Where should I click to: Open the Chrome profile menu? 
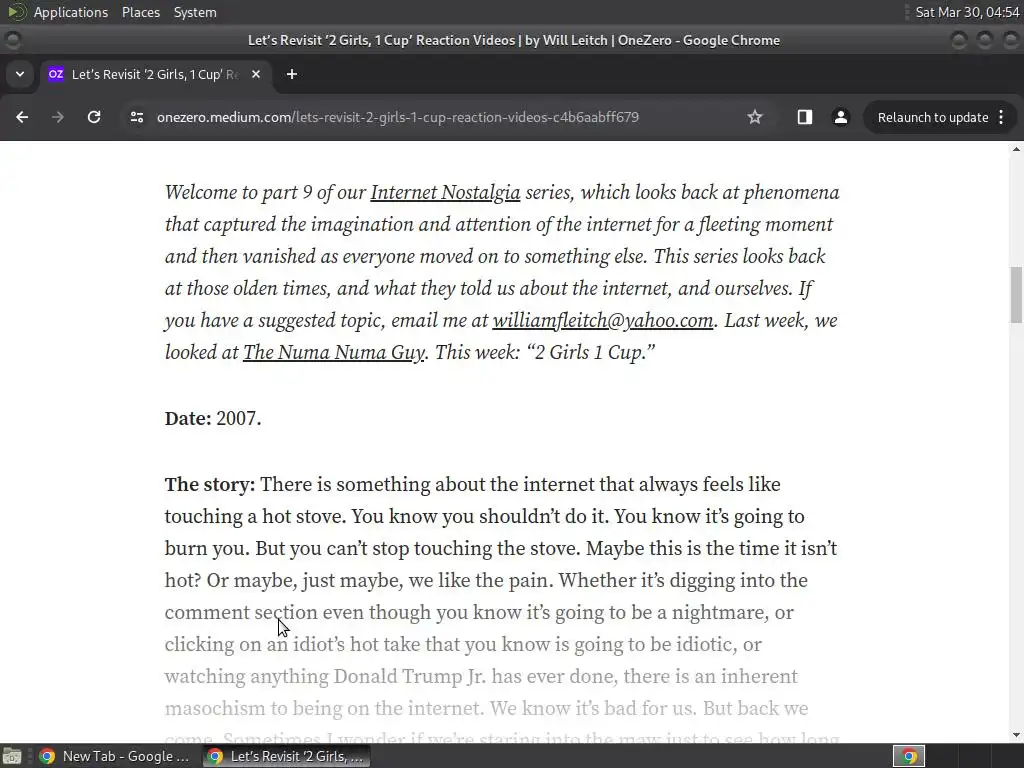click(x=840, y=117)
